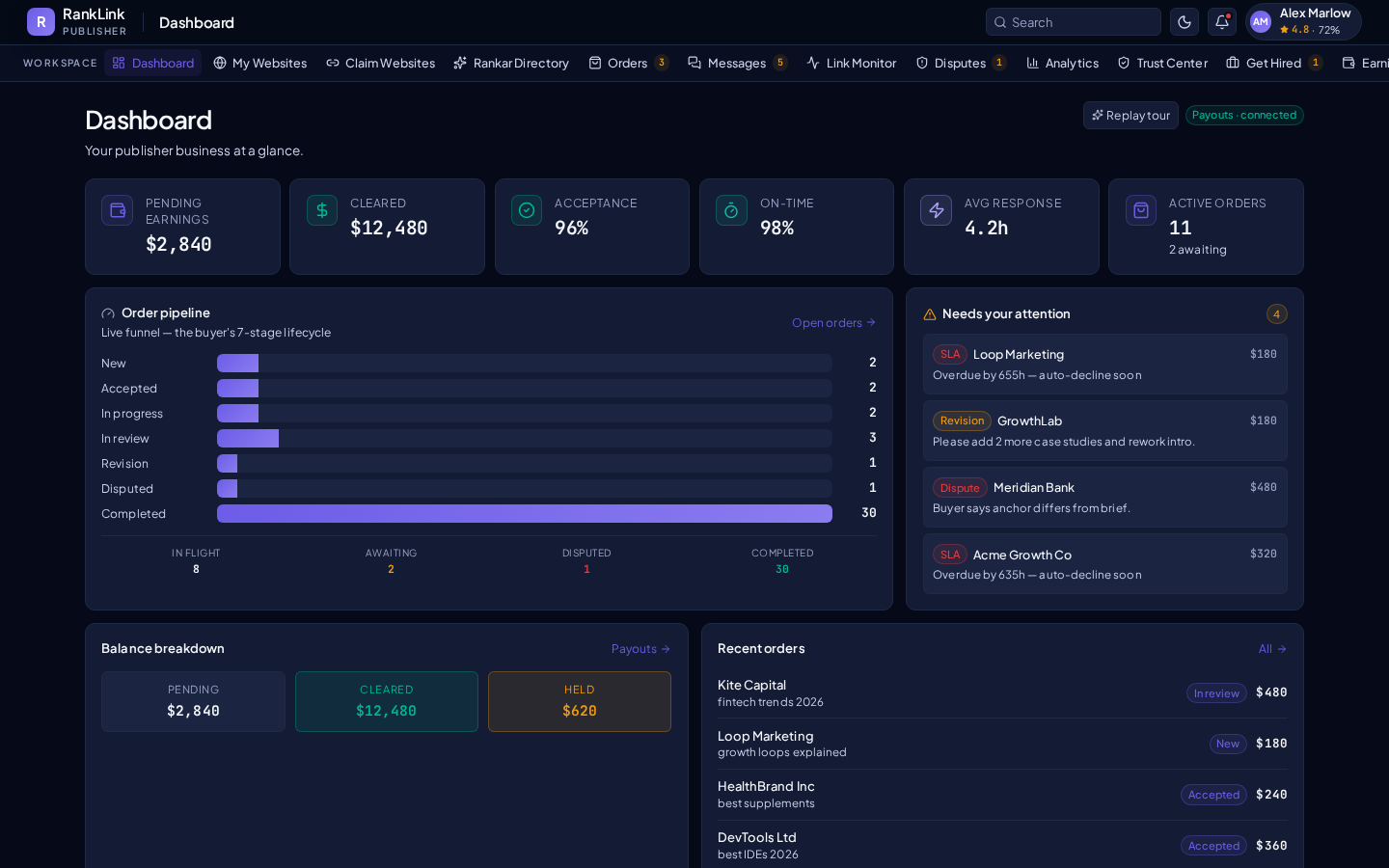Click the Replay tour button
1389x868 pixels.
pos(1130,115)
